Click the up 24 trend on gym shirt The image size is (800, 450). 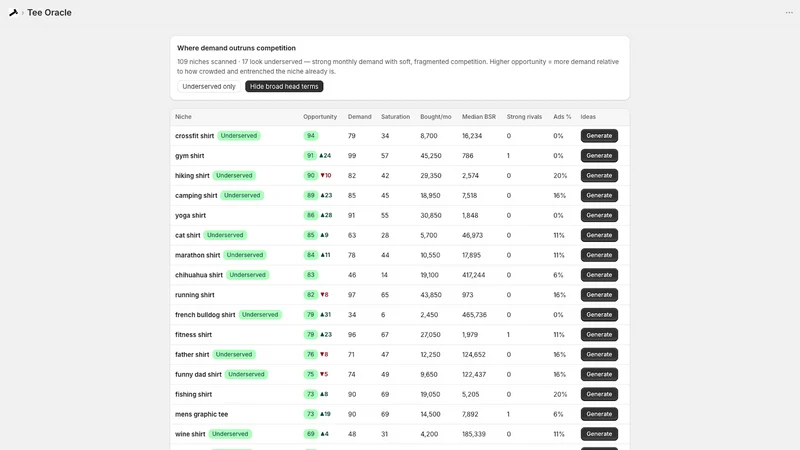pyautogui.click(x=325, y=156)
